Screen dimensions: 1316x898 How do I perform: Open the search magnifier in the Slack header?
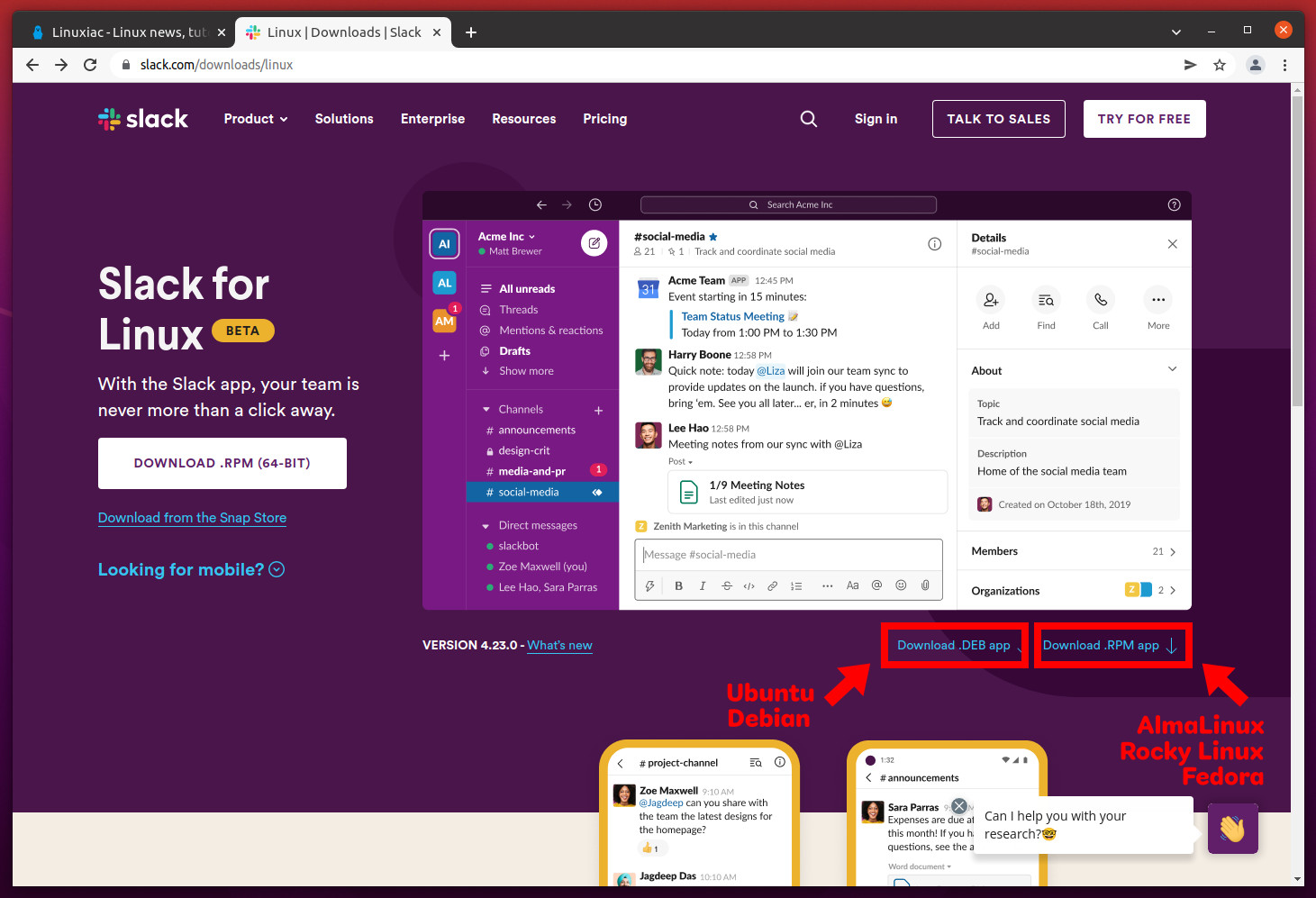pyautogui.click(x=809, y=119)
